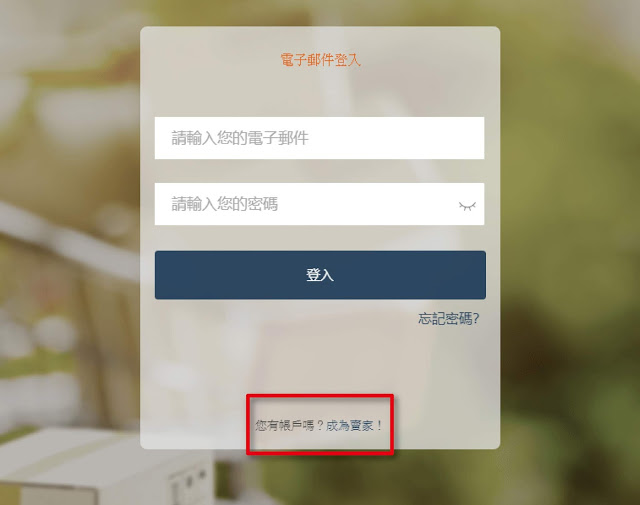The image size is (640, 505).
Task: Select the 電子郵件登入 heading text
Action: 320,60
